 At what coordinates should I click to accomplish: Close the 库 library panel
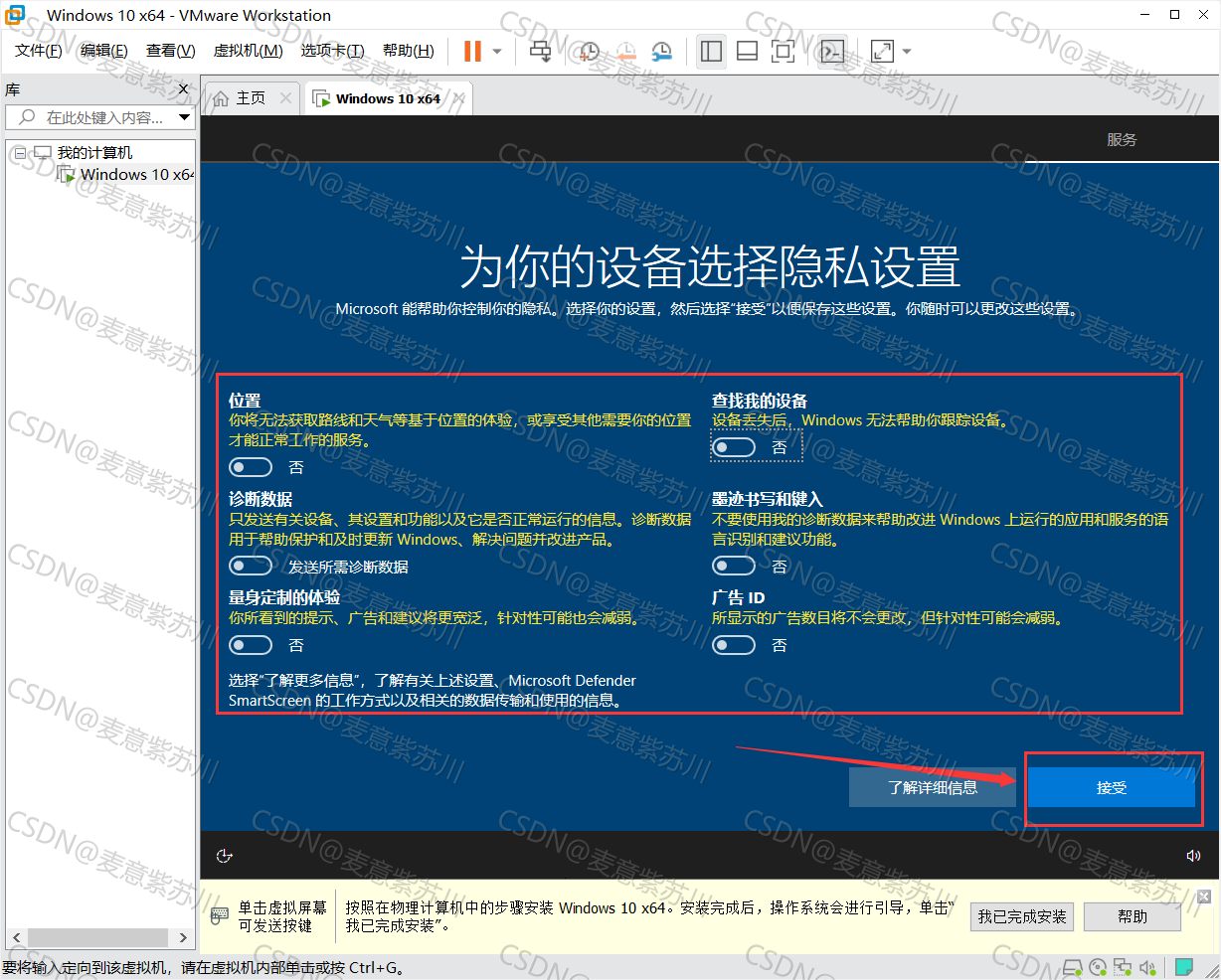pos(183,89)
